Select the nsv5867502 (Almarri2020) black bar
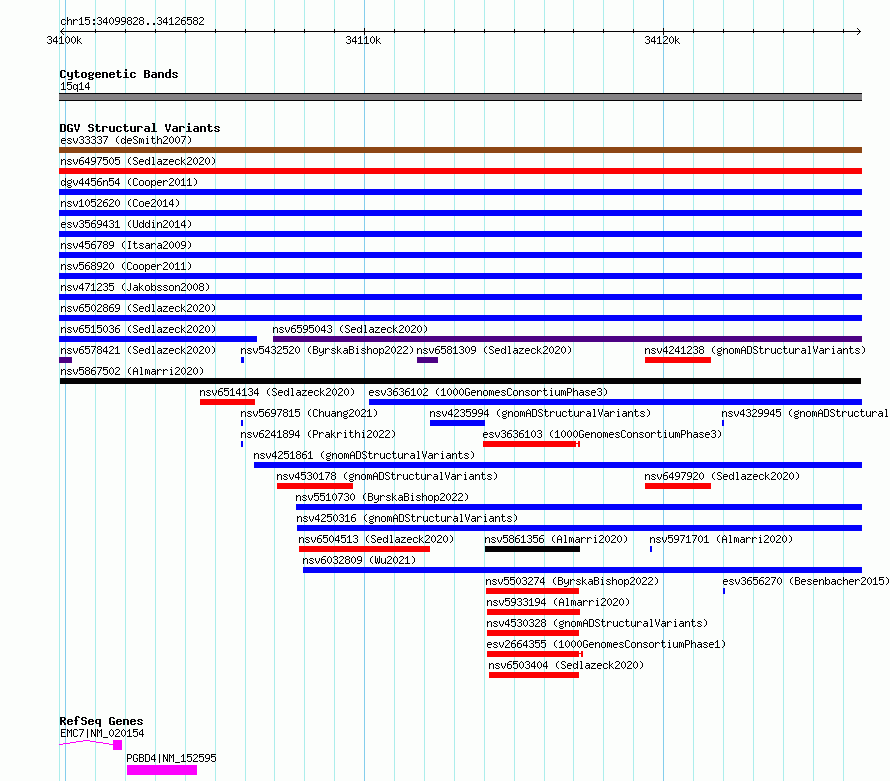The height and width of the screenshot is (781, 890). click(460, 381)
